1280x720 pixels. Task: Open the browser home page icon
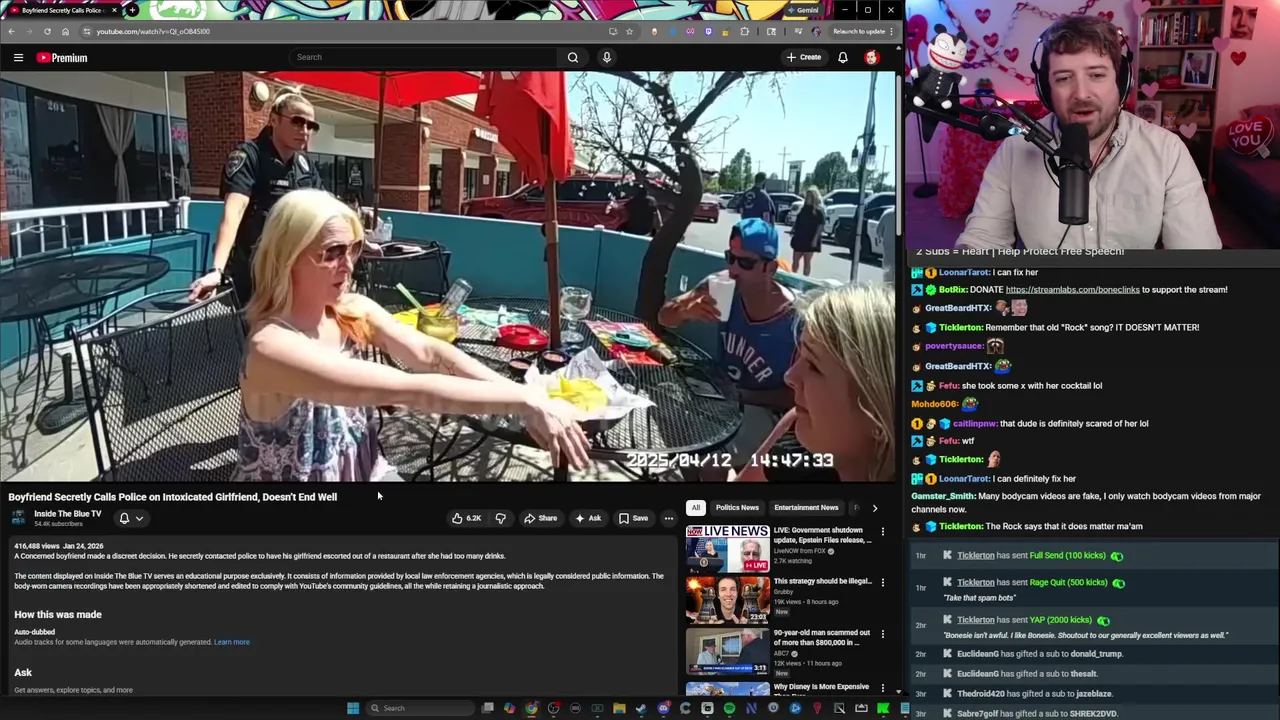pos(65,31)
